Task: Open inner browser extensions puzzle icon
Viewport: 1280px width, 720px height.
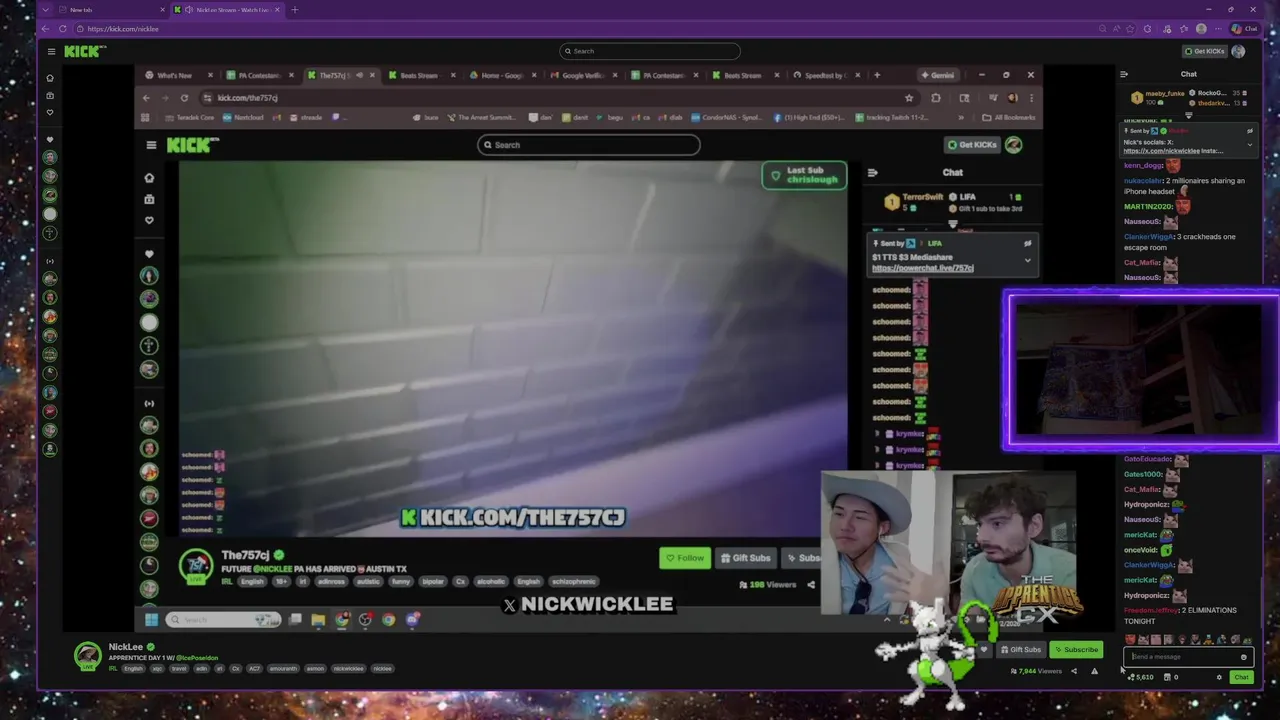Action: coord(936,98)
